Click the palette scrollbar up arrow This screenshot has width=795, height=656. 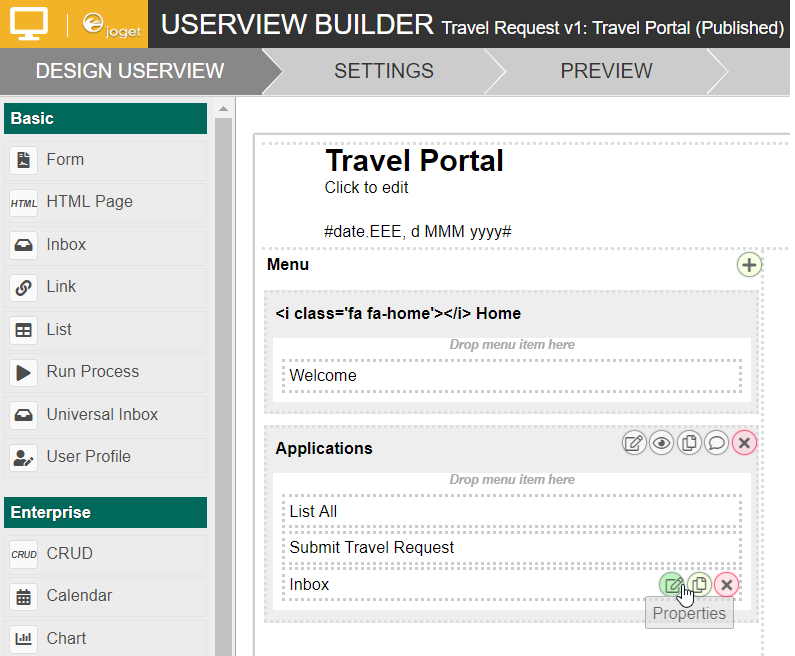coord(223,108)
